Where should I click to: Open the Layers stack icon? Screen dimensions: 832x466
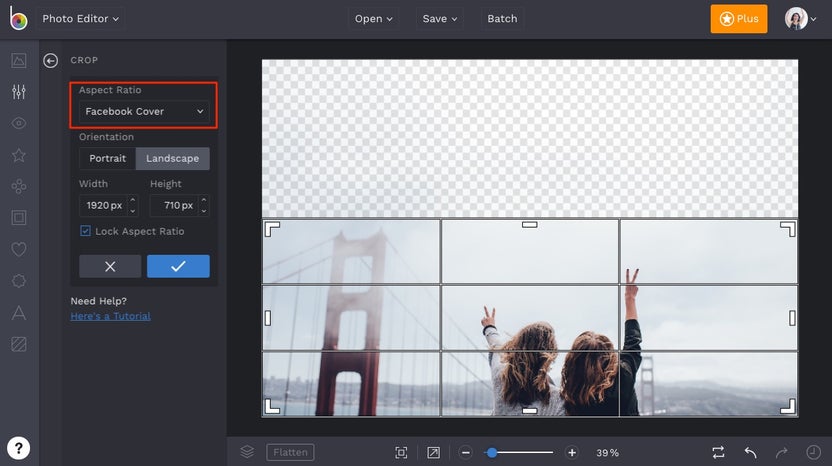[247, 452]
